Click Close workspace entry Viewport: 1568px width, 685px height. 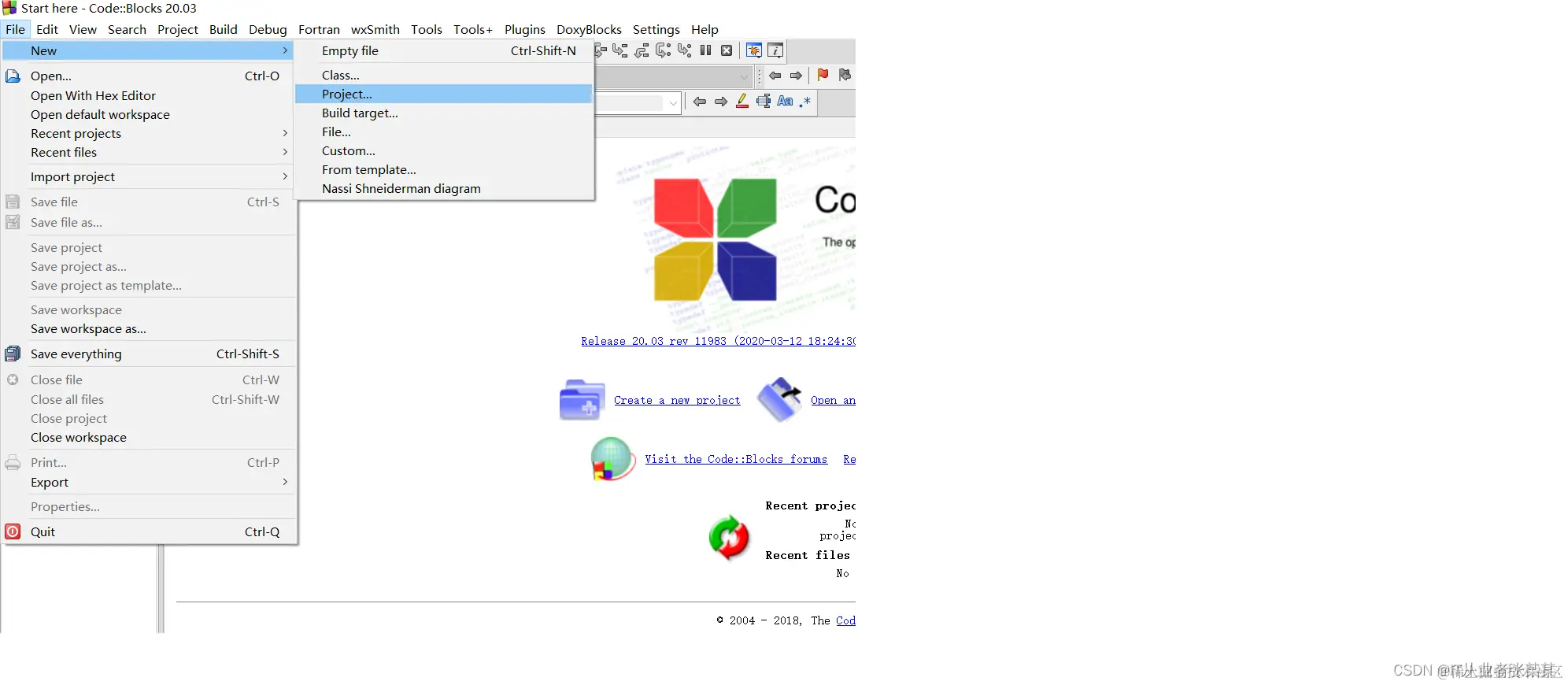149,437
